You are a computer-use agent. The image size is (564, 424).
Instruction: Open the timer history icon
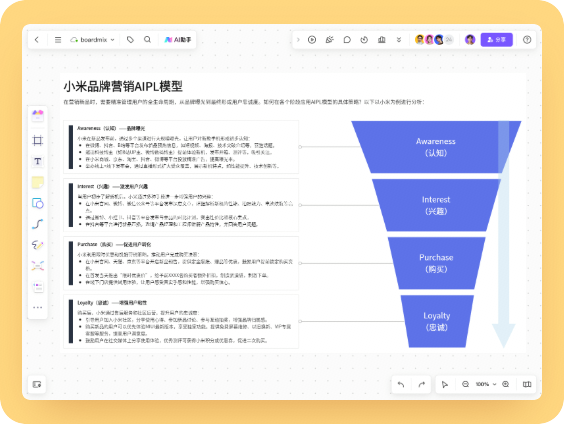tap(364, 40)
